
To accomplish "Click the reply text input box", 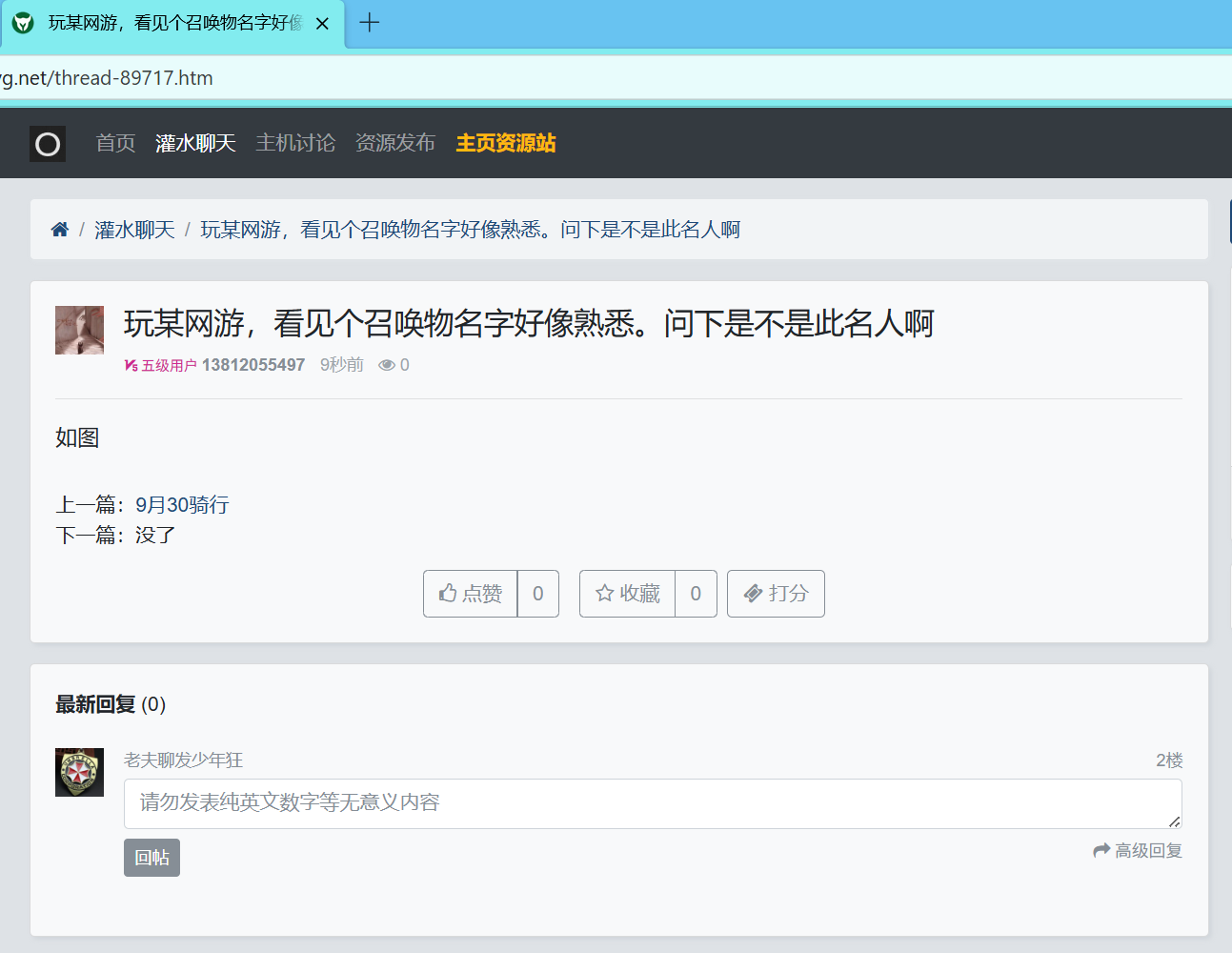I will coord(652,803).
